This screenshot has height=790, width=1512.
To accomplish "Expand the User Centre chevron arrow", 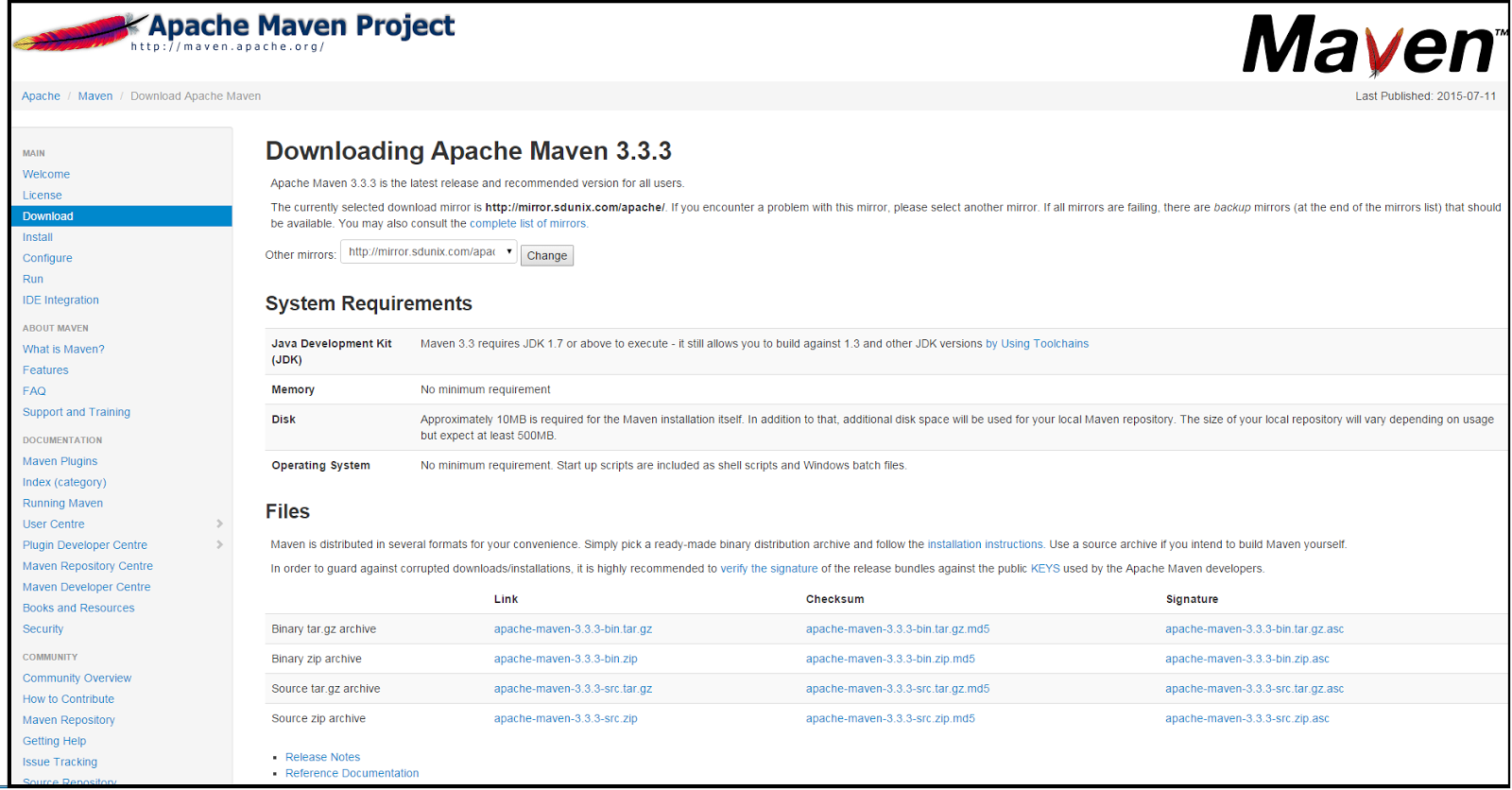I will click(219, 524).
